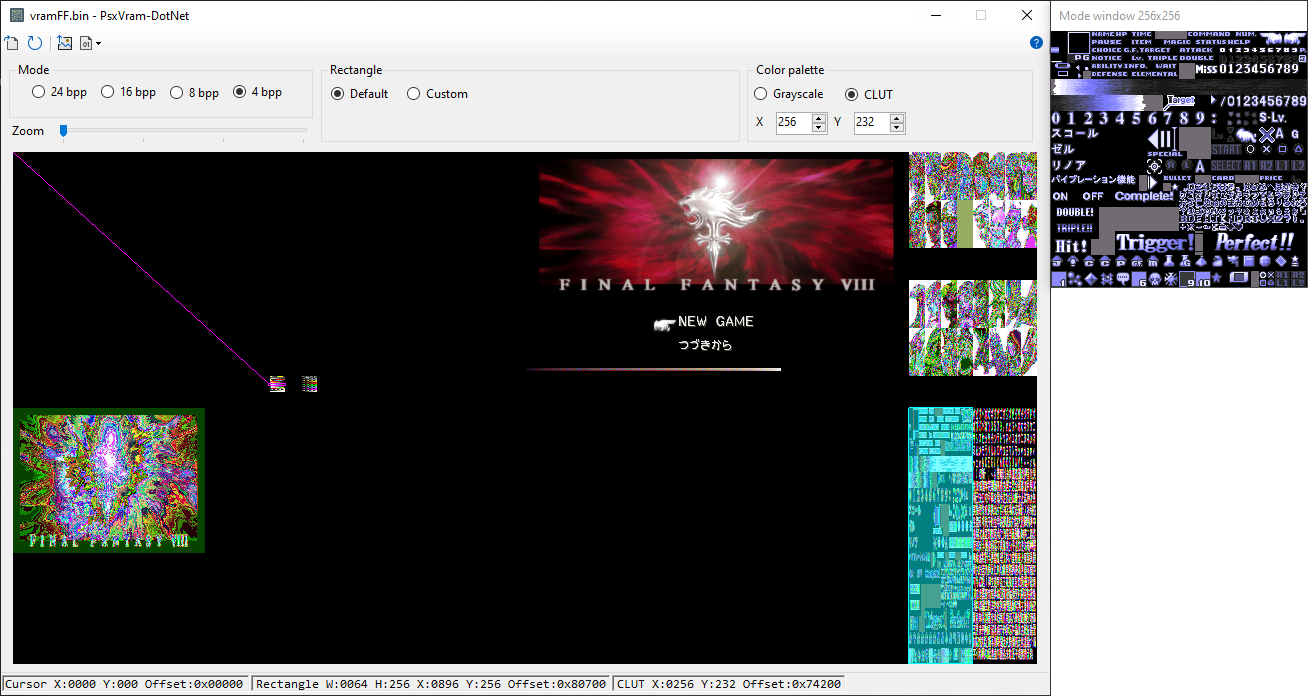Click the binary '01' file toolbar icon
Screen dimensions: 1308x696
point(86,43)
